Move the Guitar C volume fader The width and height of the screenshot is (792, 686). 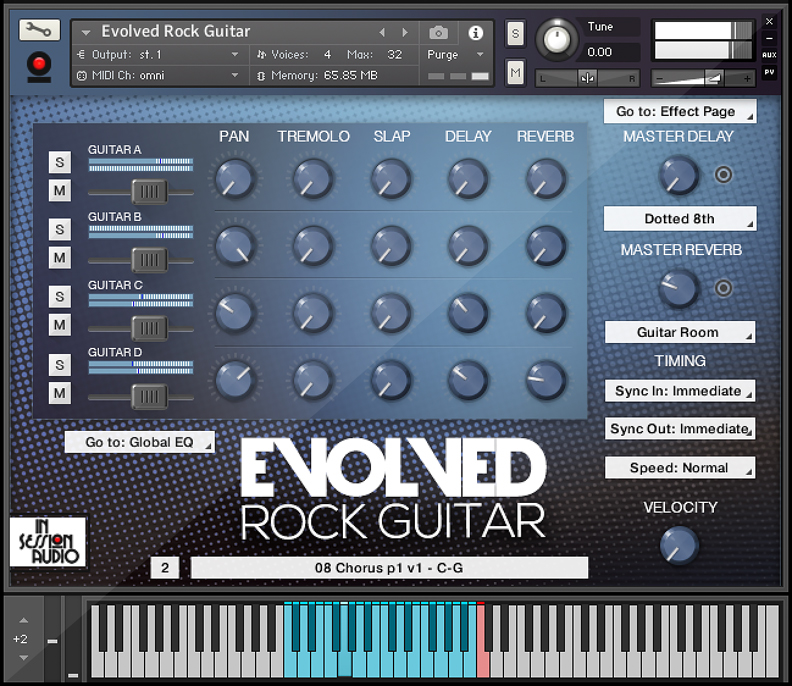149,328
